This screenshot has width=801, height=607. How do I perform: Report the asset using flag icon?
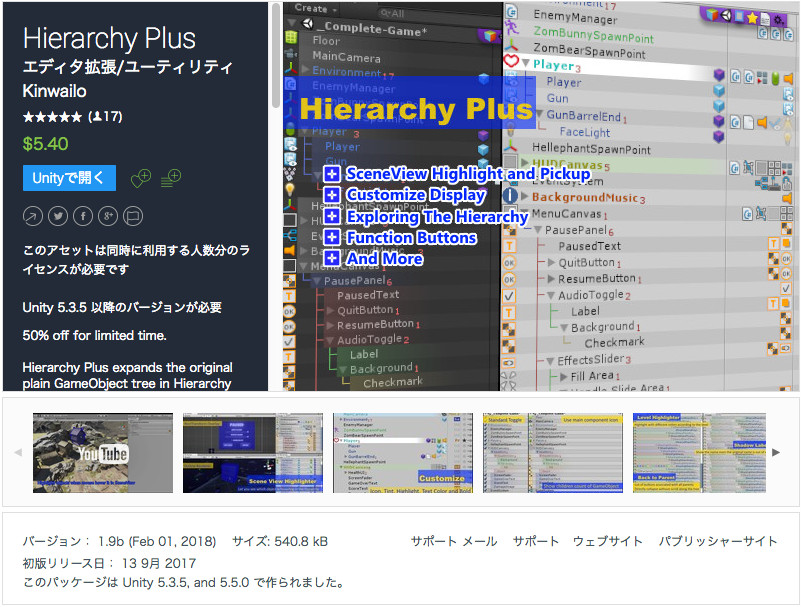(x=133, y=216)
